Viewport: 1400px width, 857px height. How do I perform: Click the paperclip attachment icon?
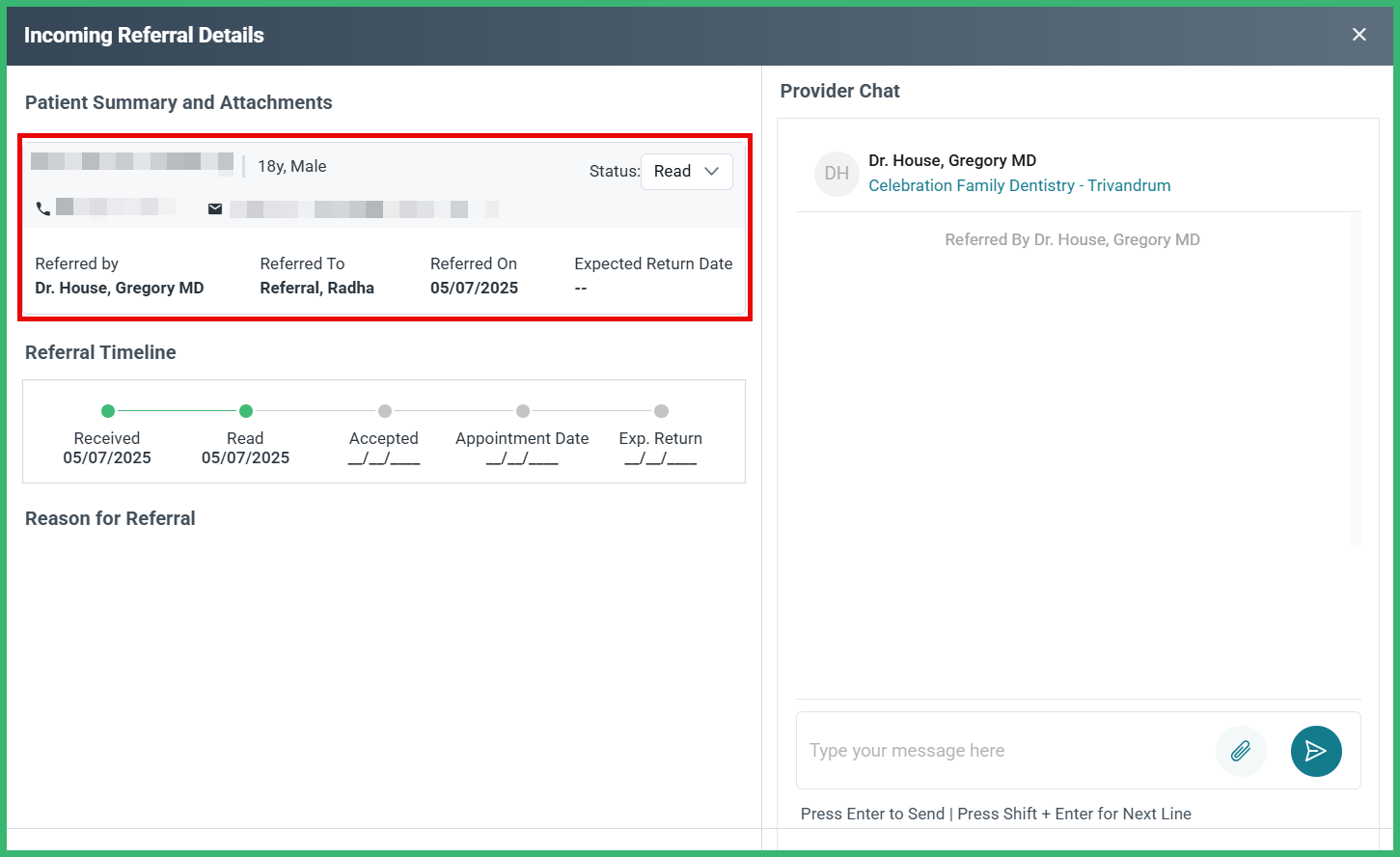[x=1241, y=751]
